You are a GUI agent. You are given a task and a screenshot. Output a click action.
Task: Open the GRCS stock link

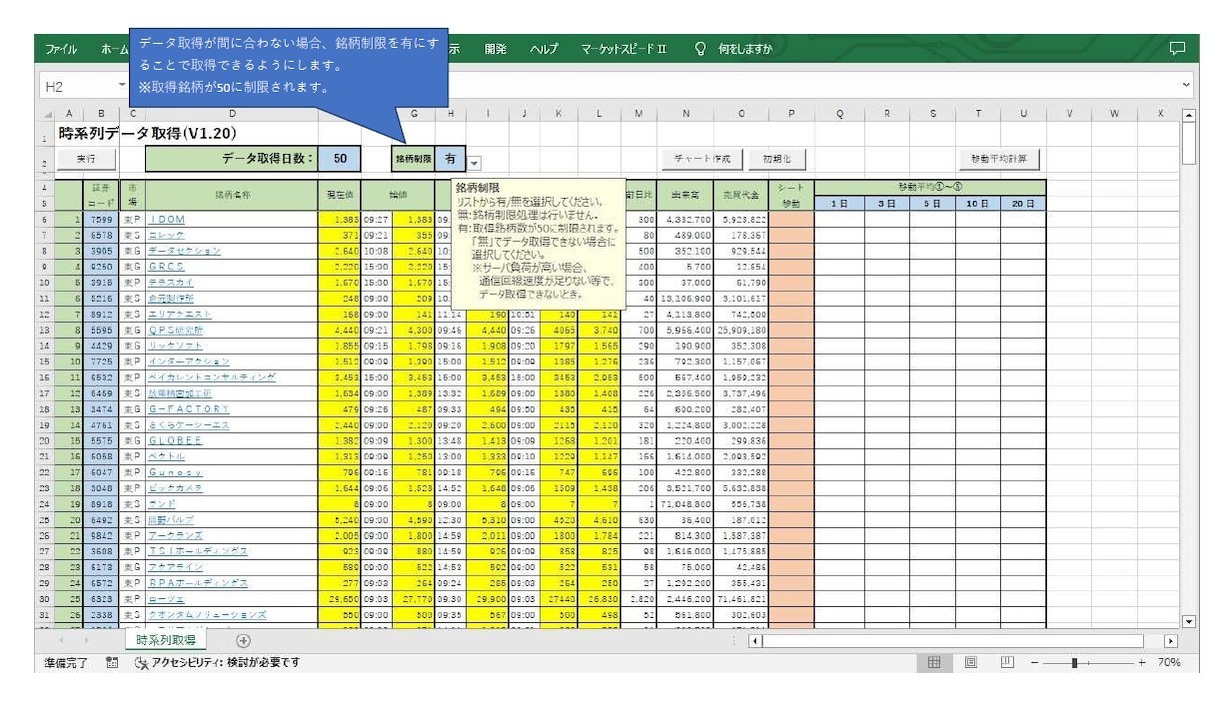(166, 268)
